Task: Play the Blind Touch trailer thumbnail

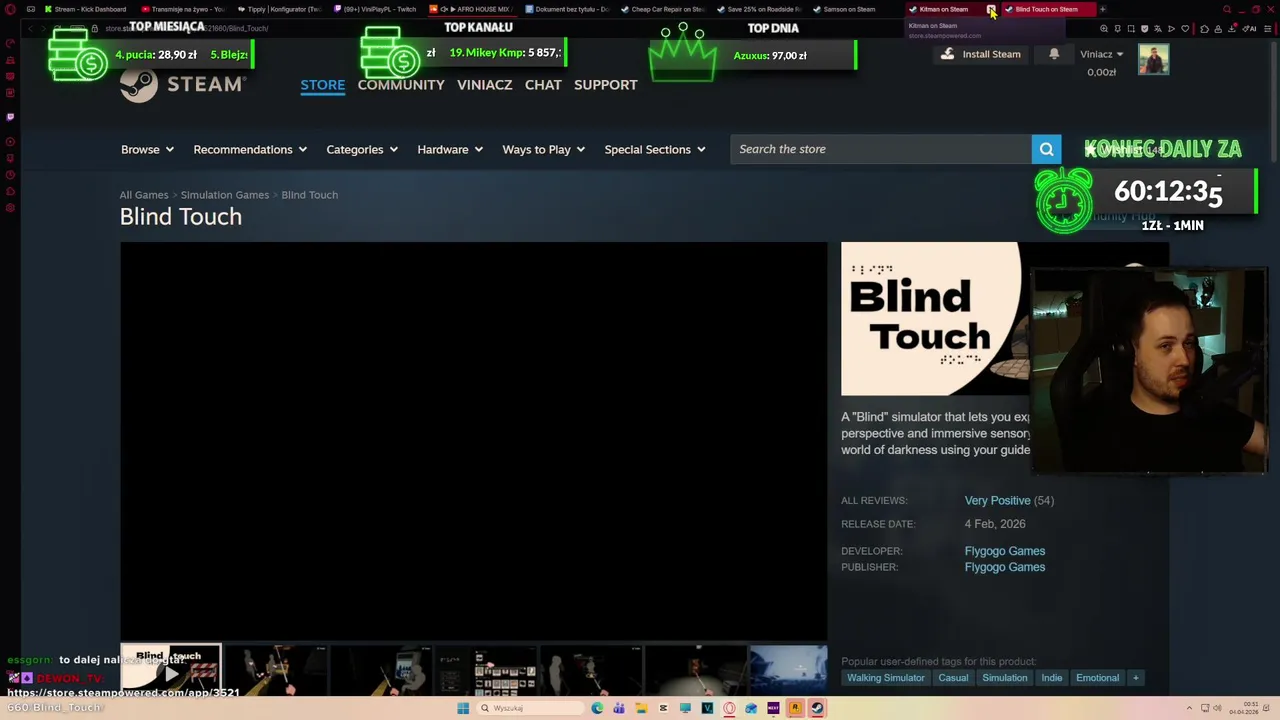Action: 171,670
